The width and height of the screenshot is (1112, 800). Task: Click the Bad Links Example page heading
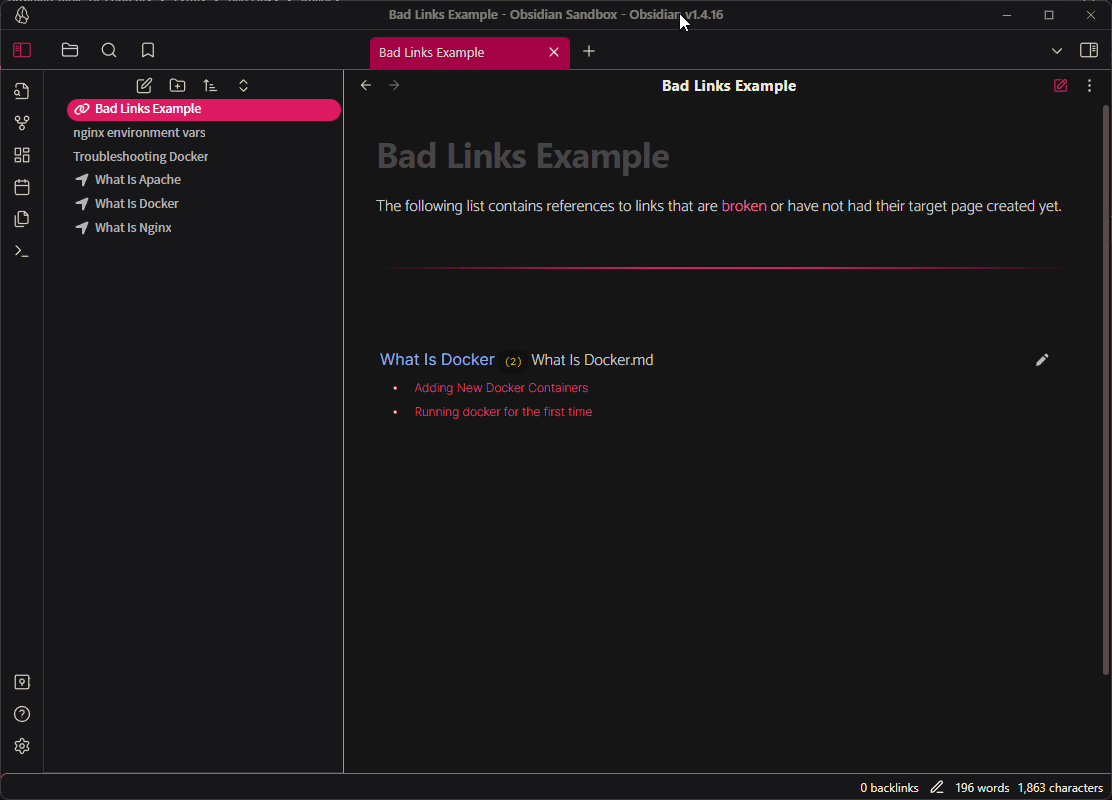point(523,156)
